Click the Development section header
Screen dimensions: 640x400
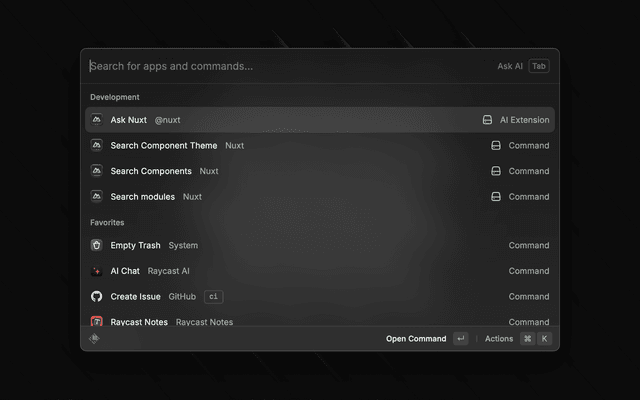[x=115, y=97]
